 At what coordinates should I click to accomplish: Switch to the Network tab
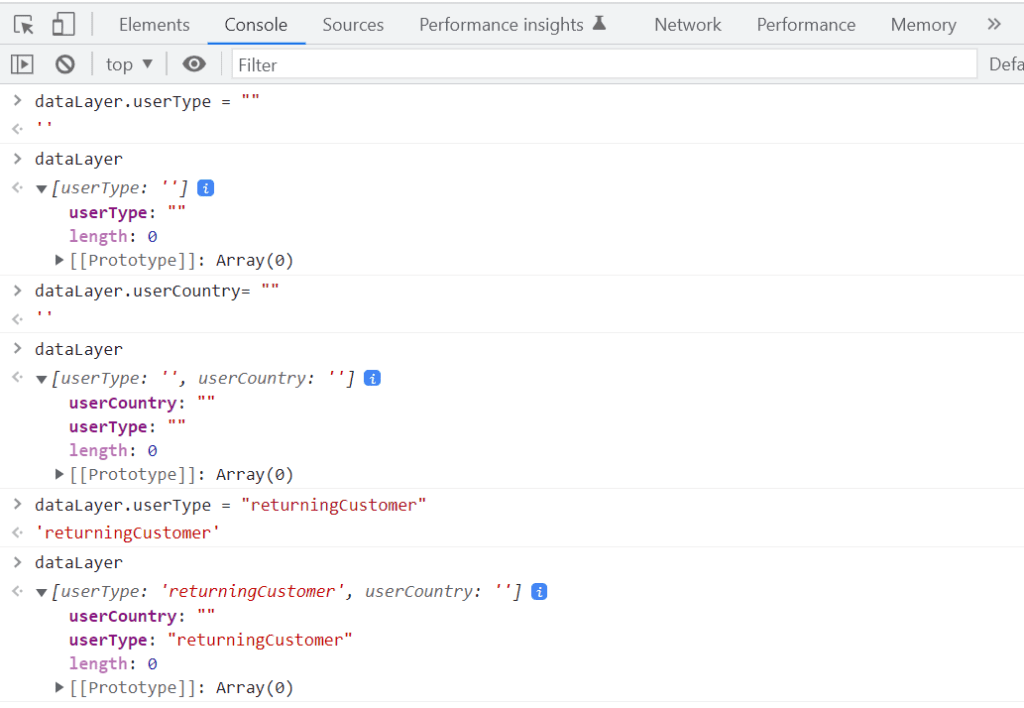(688, 25)
